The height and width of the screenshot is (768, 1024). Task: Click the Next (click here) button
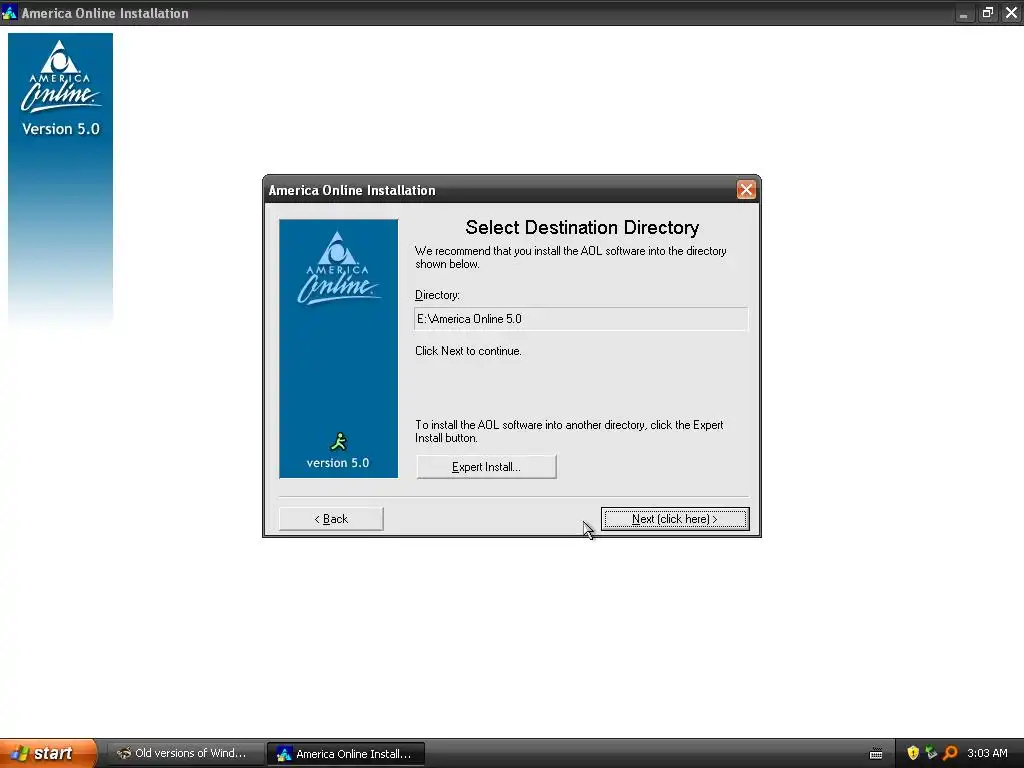click(675, 519)
